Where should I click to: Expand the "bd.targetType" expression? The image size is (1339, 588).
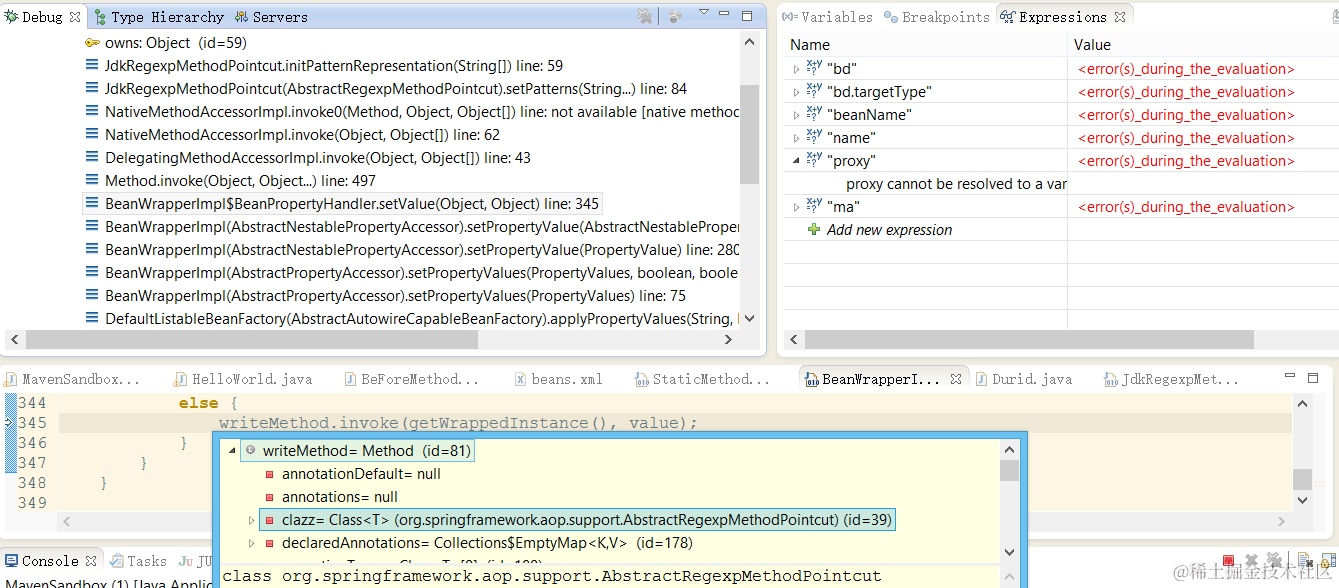pyautogui.click(x=796, y=92)
